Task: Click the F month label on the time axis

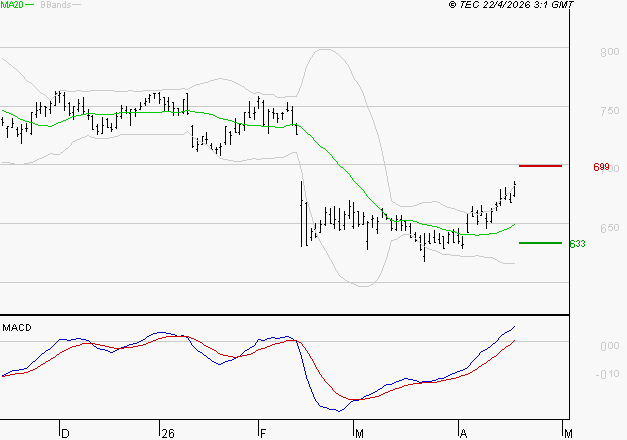Action: (x=263, y=433)
